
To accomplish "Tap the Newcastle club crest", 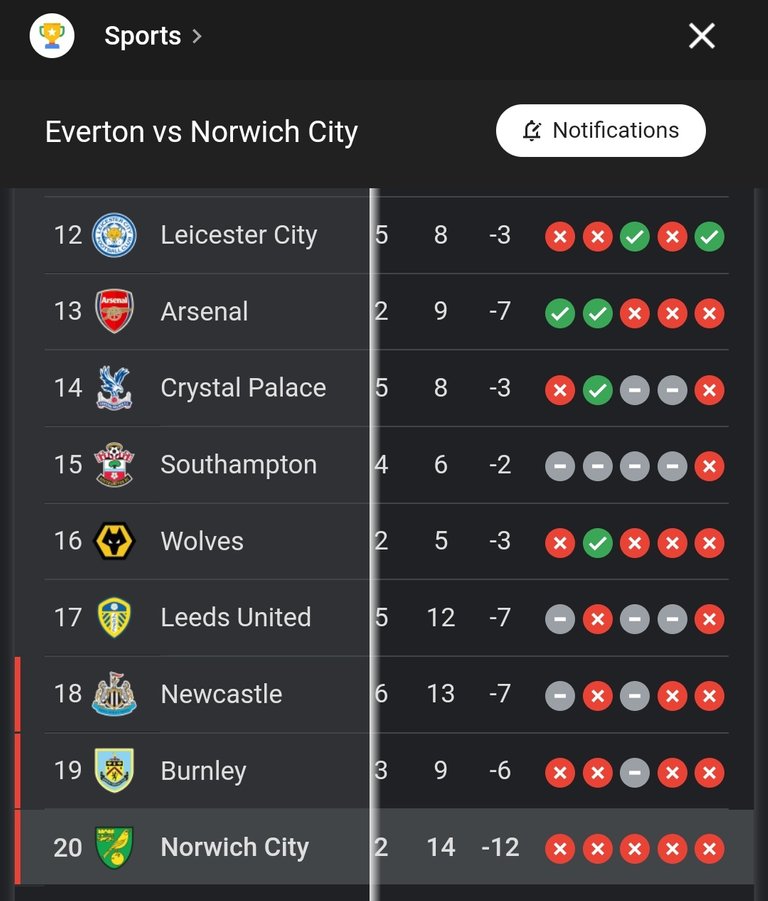I will (x=114, y=694).
